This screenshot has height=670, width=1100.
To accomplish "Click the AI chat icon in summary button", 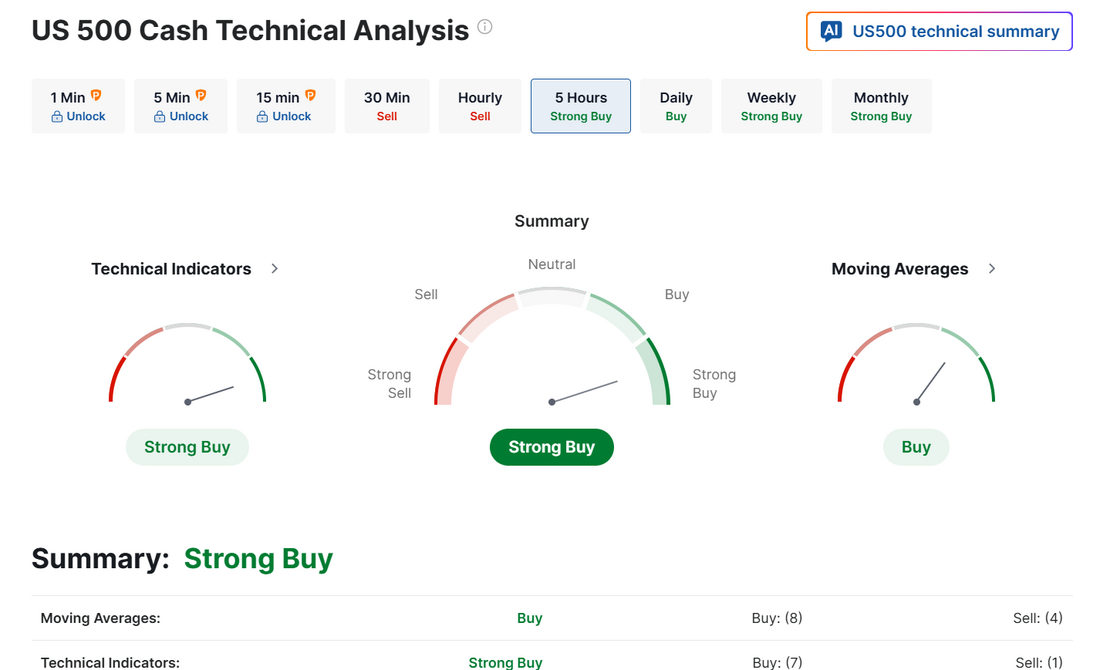I will (831, 31).
